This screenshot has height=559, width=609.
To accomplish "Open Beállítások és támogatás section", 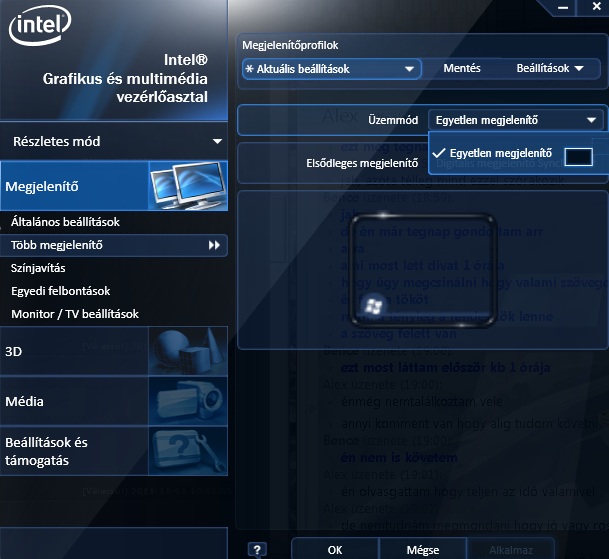I will [x=113, y=451].
